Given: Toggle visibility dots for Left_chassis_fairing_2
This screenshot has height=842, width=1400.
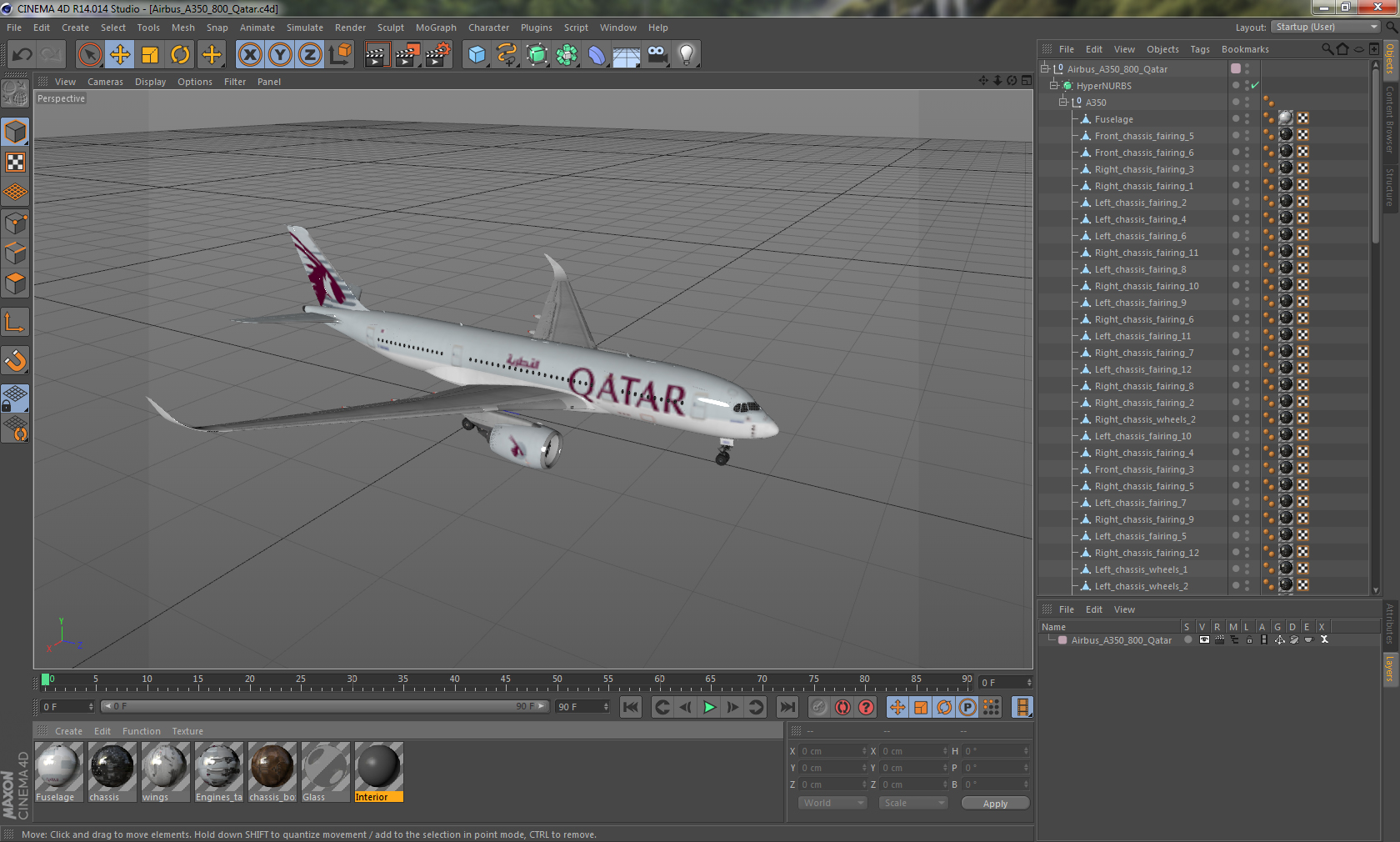Looking at the screenshot, I should pyautogui.click(x=1247, y=203).
